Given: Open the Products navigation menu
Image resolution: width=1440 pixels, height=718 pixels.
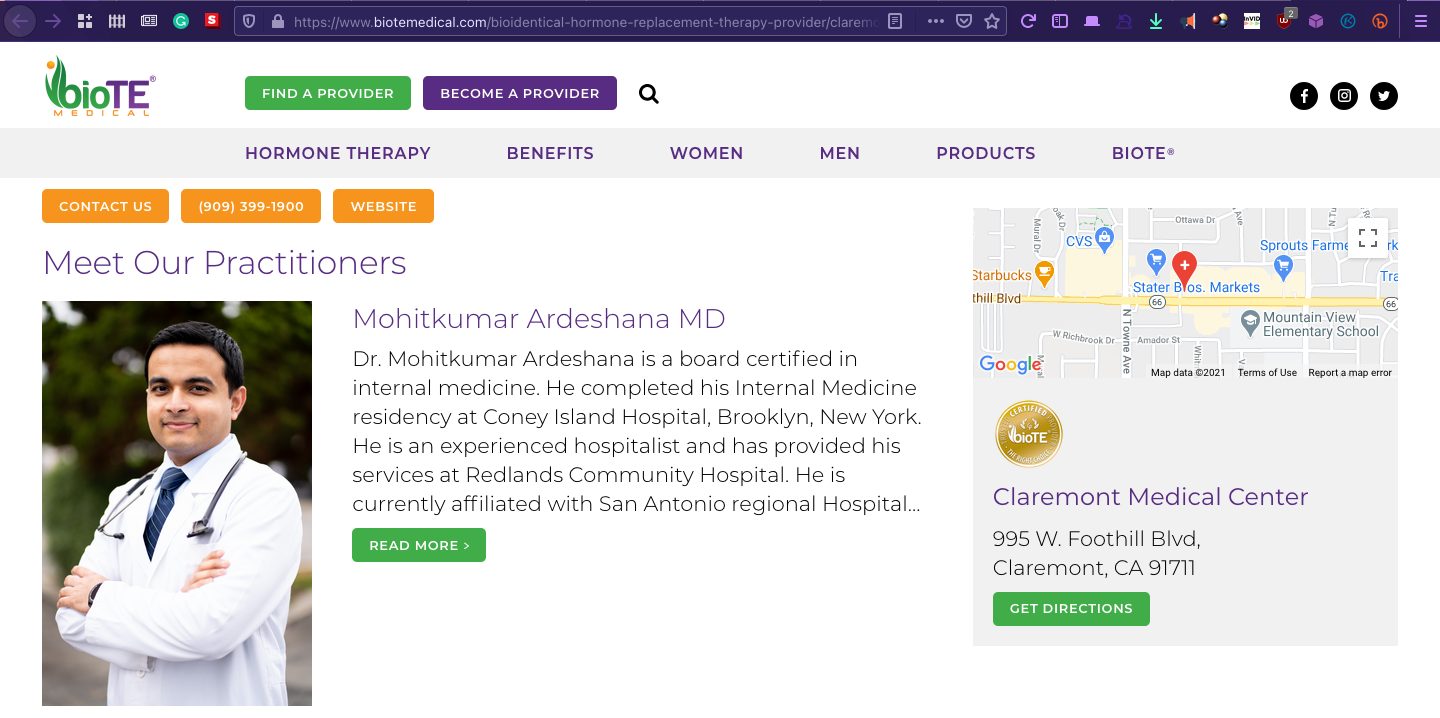Looking at the screenshot, I should pyautogui.click(x=986, y=153).
